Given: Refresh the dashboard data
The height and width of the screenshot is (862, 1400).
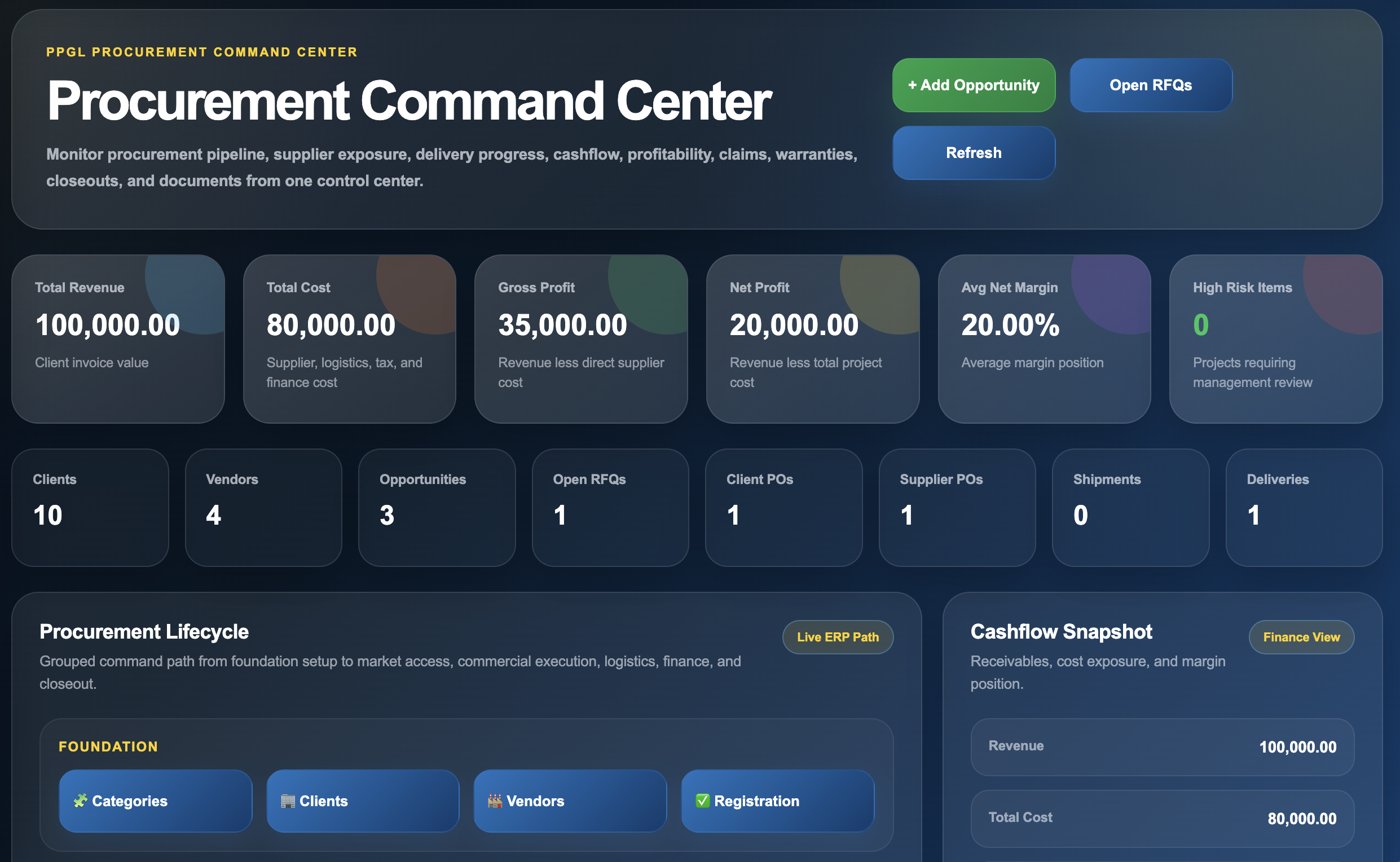Looking at the screenshot, I should coord(974,153).
